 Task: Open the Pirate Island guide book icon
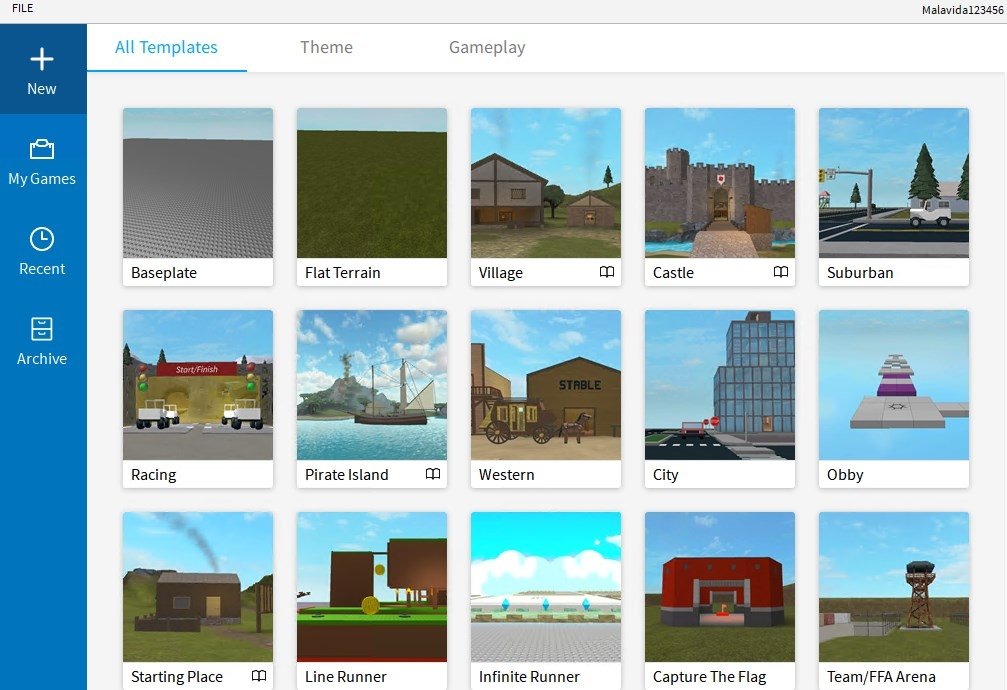pyautogui.click(x=434, y=474)
